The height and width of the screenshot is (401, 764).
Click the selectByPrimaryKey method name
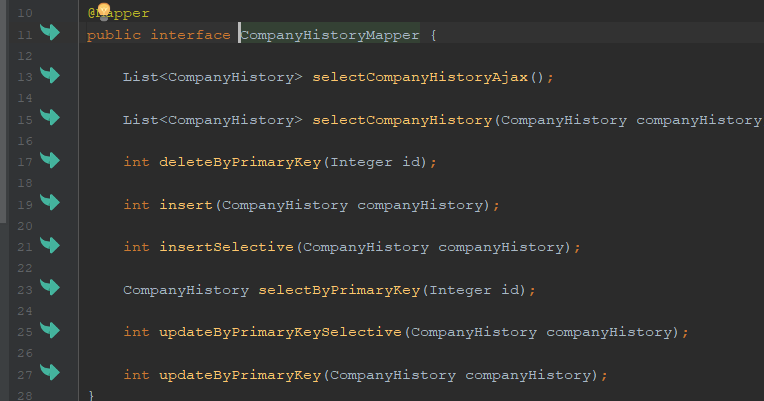point(339,290)
